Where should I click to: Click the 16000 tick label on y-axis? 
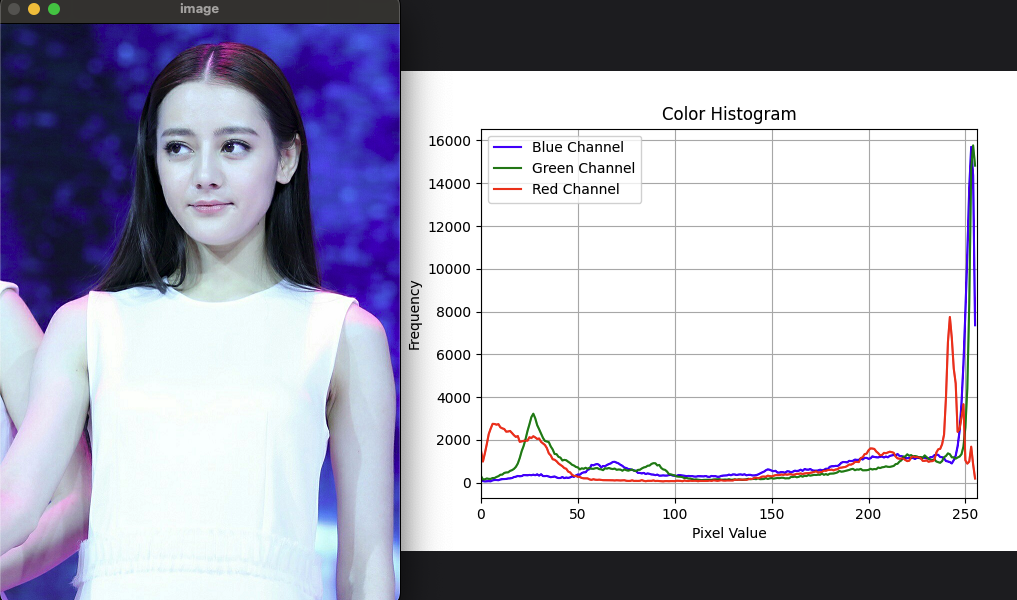click(x=448, y=141)
